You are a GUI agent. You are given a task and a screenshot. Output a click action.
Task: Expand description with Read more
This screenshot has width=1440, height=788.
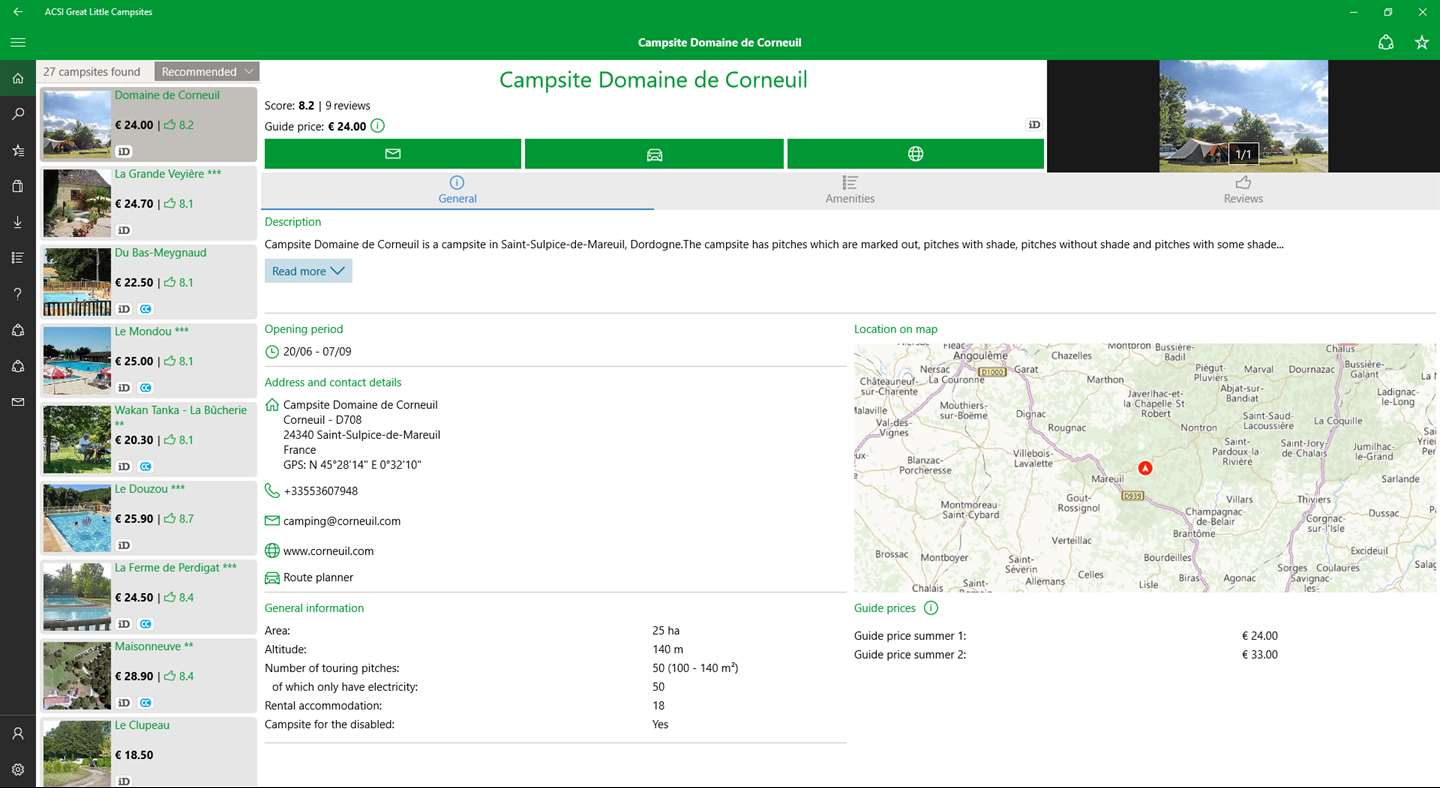[308, 271]
